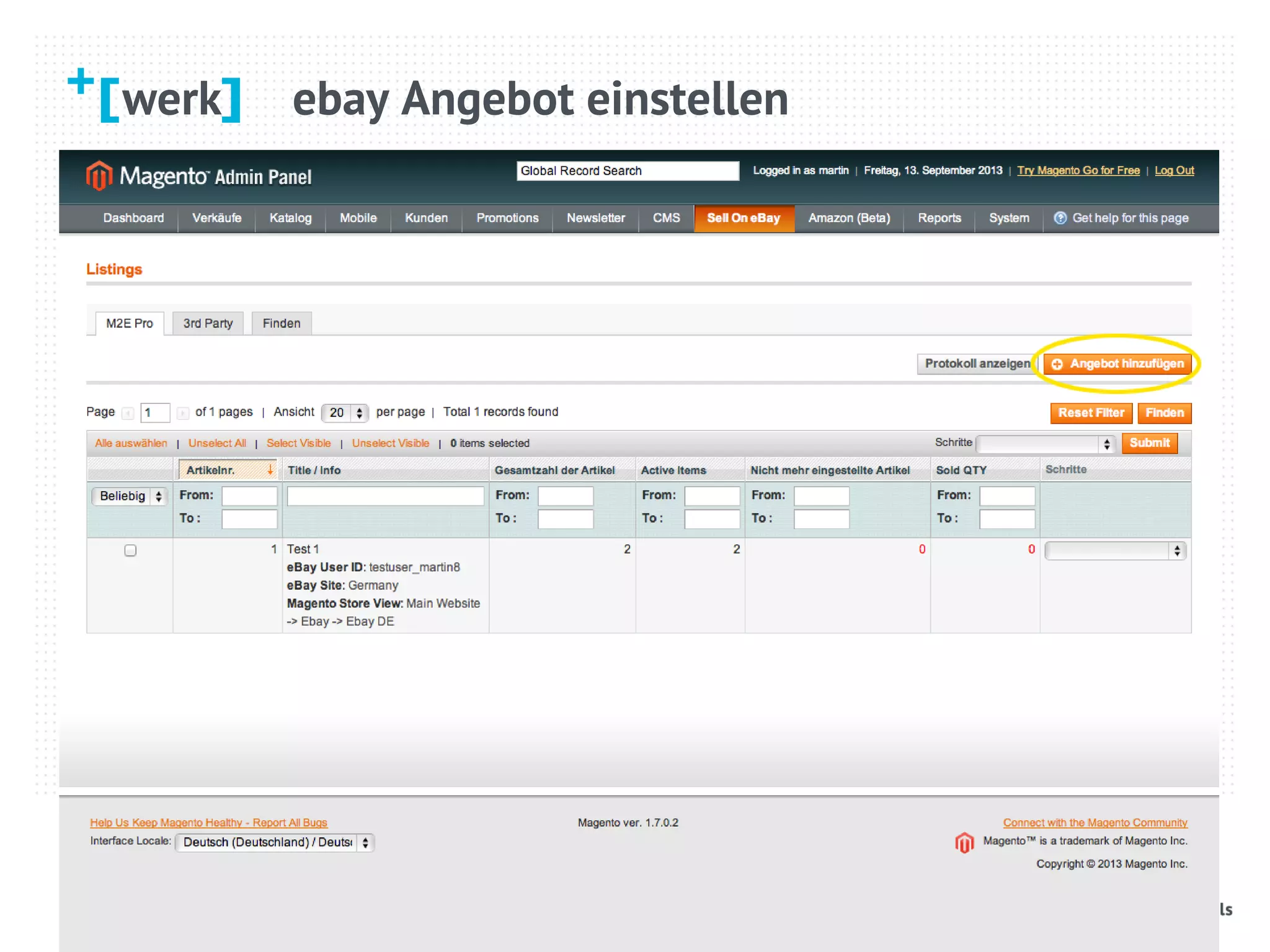
Task: Open the Beliebig filter dropdown
Action: [x=130, y=496]
